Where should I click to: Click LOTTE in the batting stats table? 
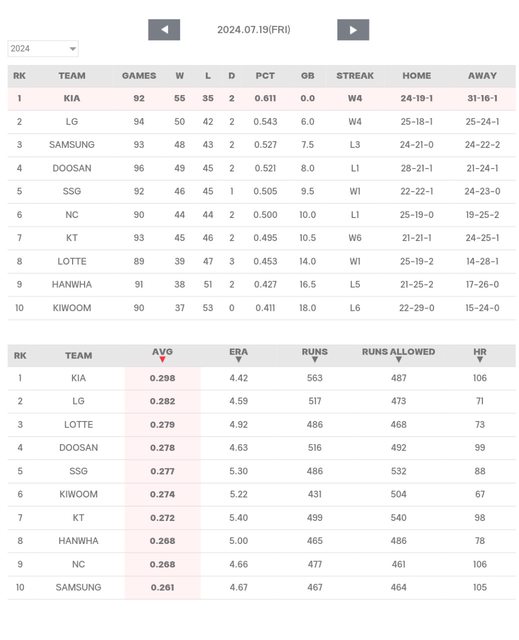pyautogui.click(x=78, y=425)
